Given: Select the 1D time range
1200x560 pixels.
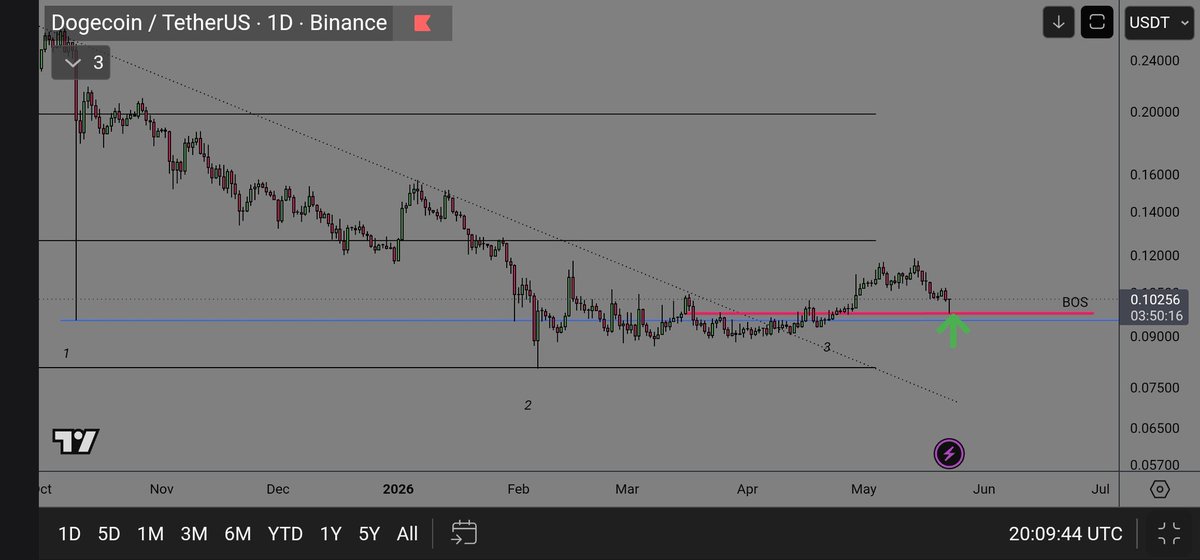Looking at the screenshot, I should coord(69,533).
